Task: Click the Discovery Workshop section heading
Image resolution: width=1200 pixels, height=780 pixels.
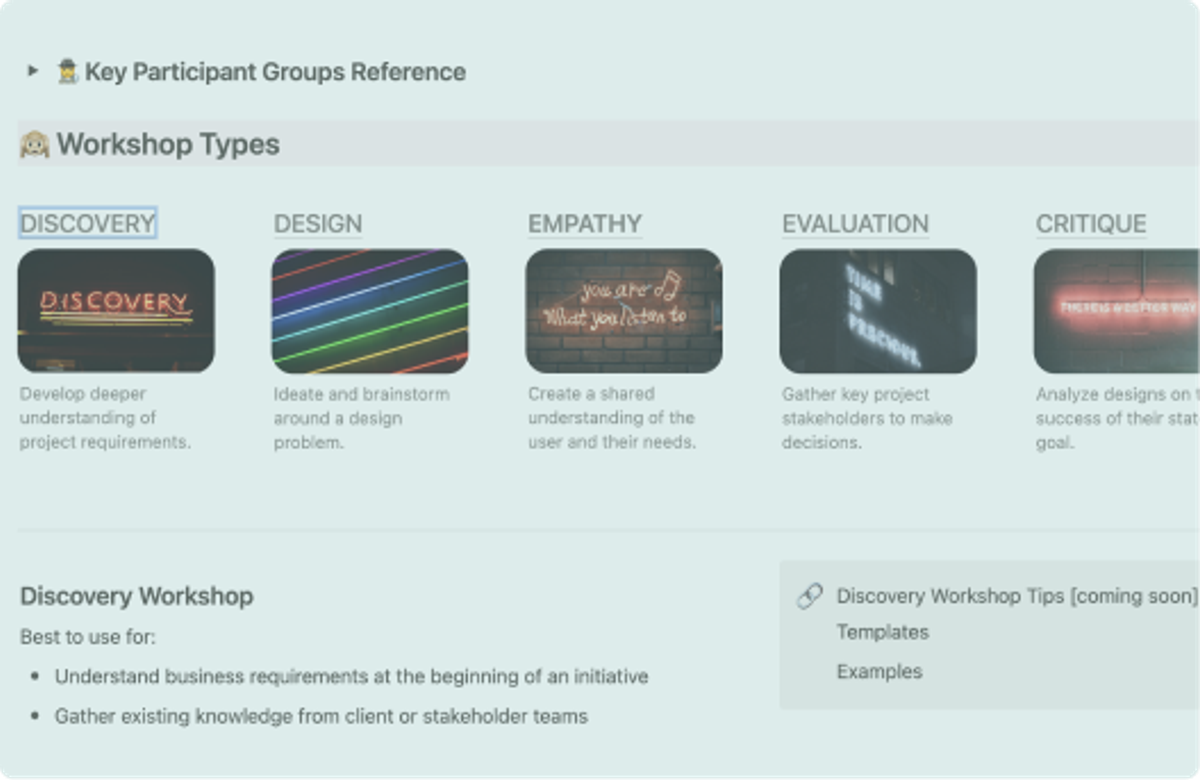Action: coord(137,596)
